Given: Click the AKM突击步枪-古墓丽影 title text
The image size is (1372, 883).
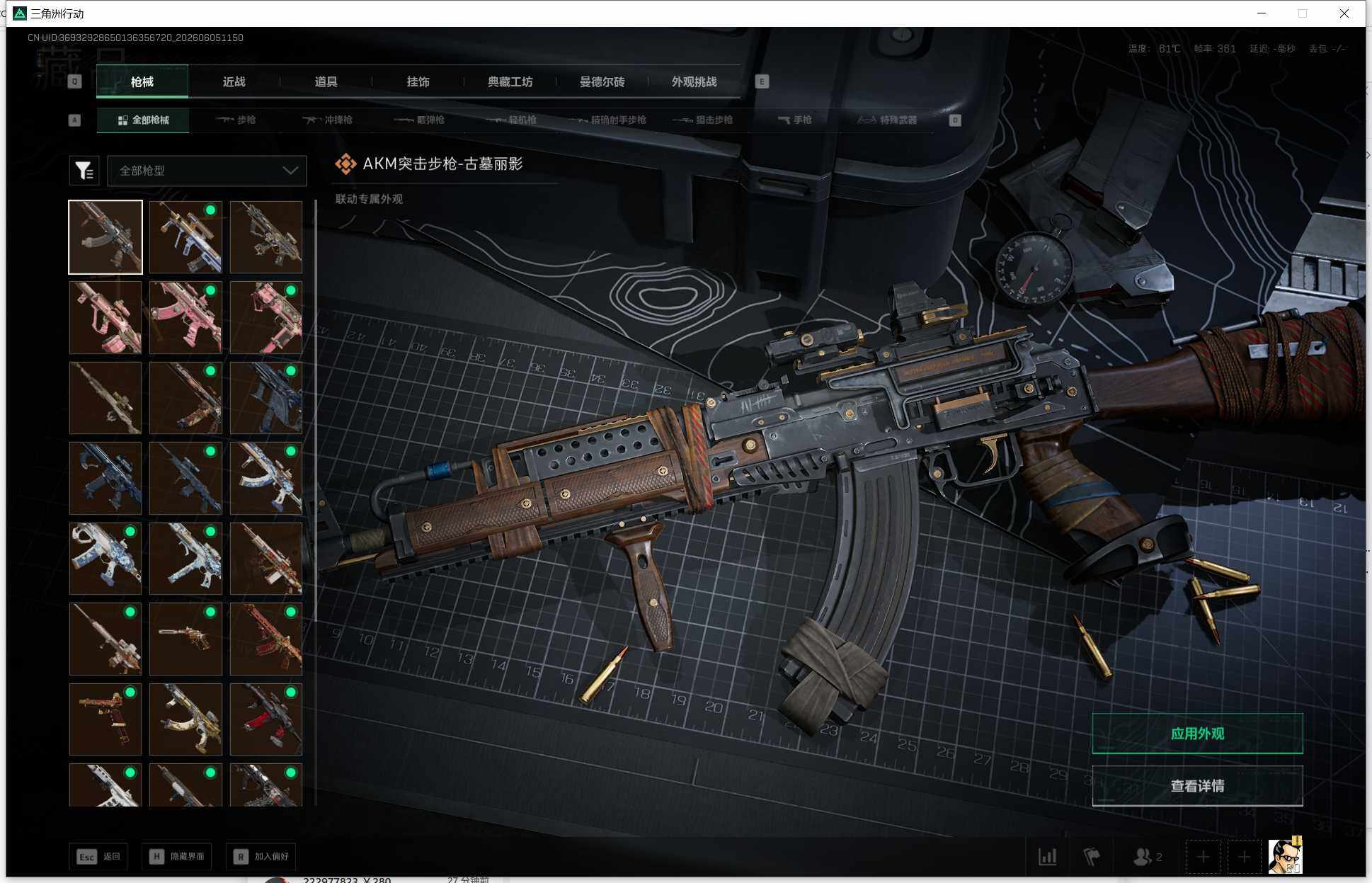Looking at the screenshot, I should pos(442,164).
